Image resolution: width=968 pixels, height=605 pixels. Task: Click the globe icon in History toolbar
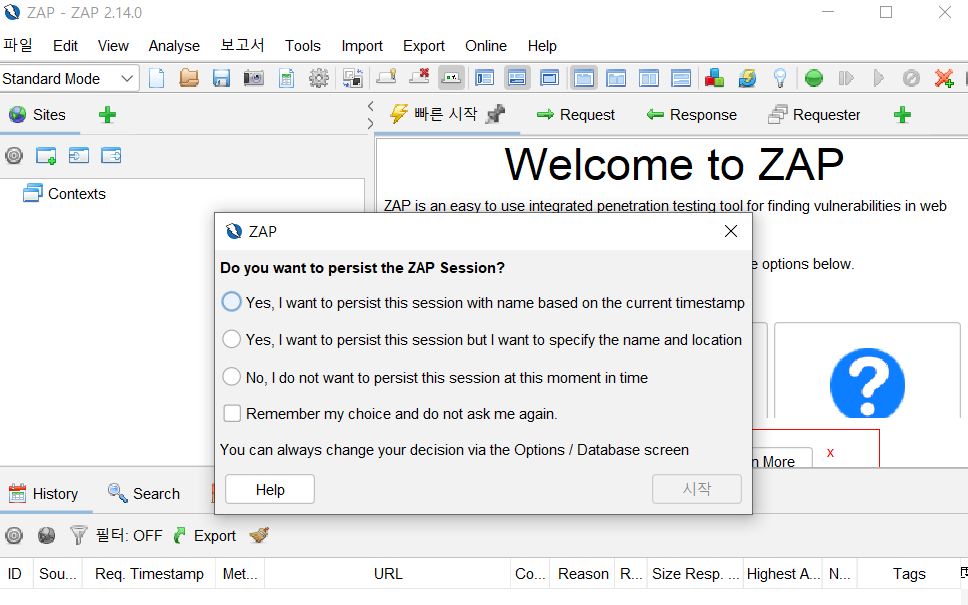46,535
